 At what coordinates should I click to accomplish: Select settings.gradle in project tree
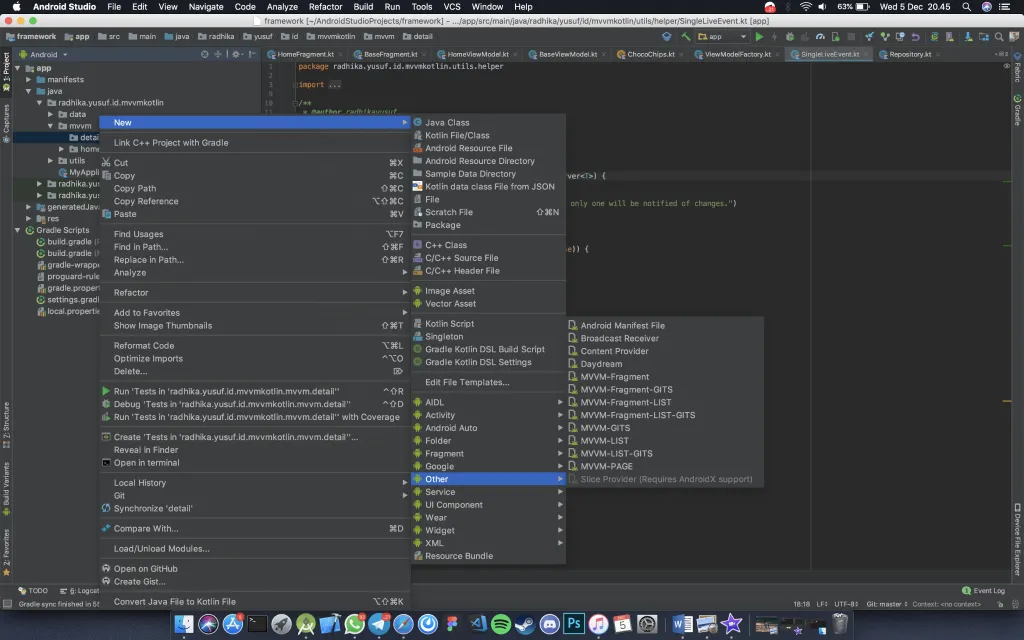pyautogui.click(x=68, y=300)
